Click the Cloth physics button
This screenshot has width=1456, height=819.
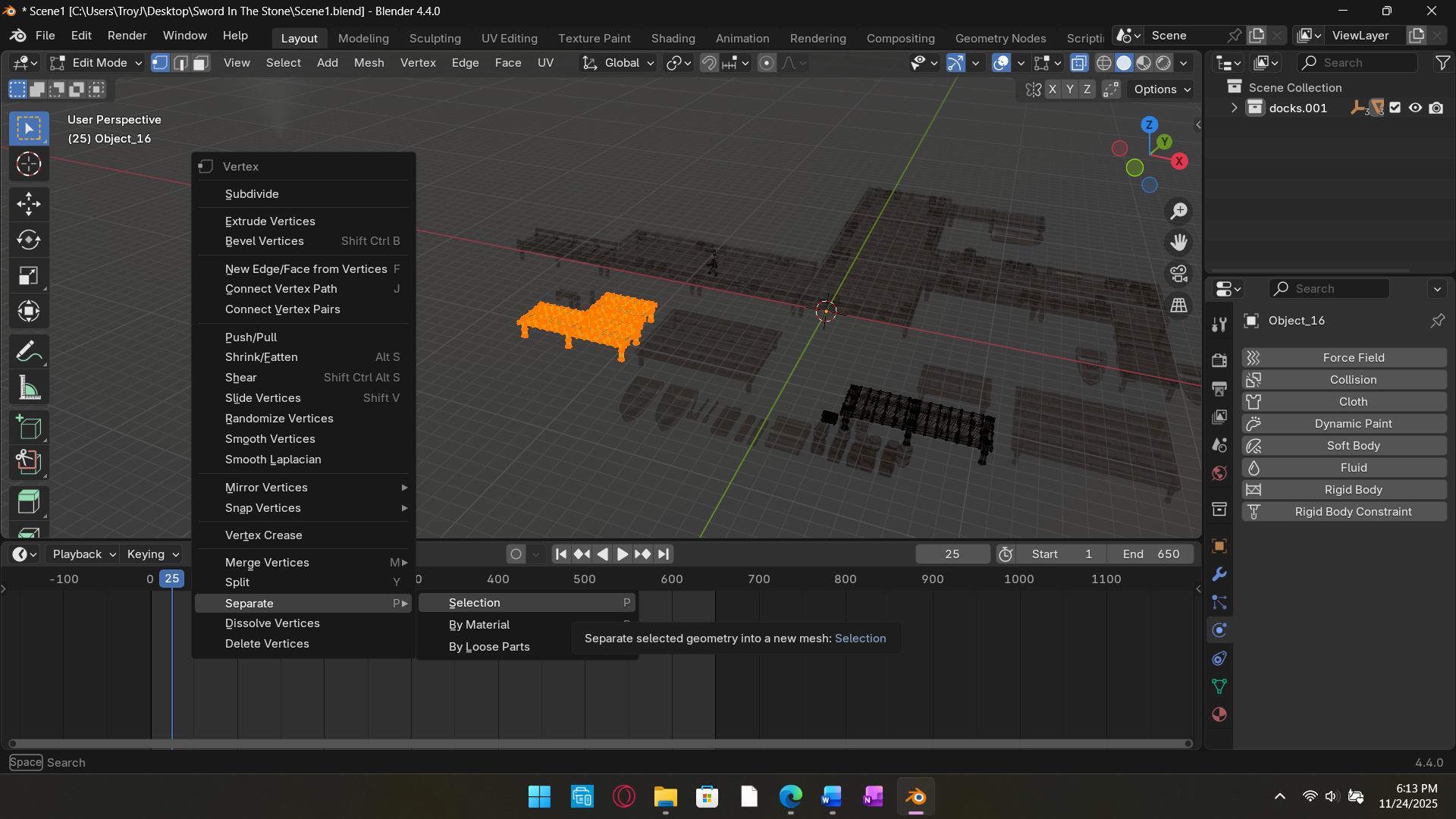(1345, 402)
